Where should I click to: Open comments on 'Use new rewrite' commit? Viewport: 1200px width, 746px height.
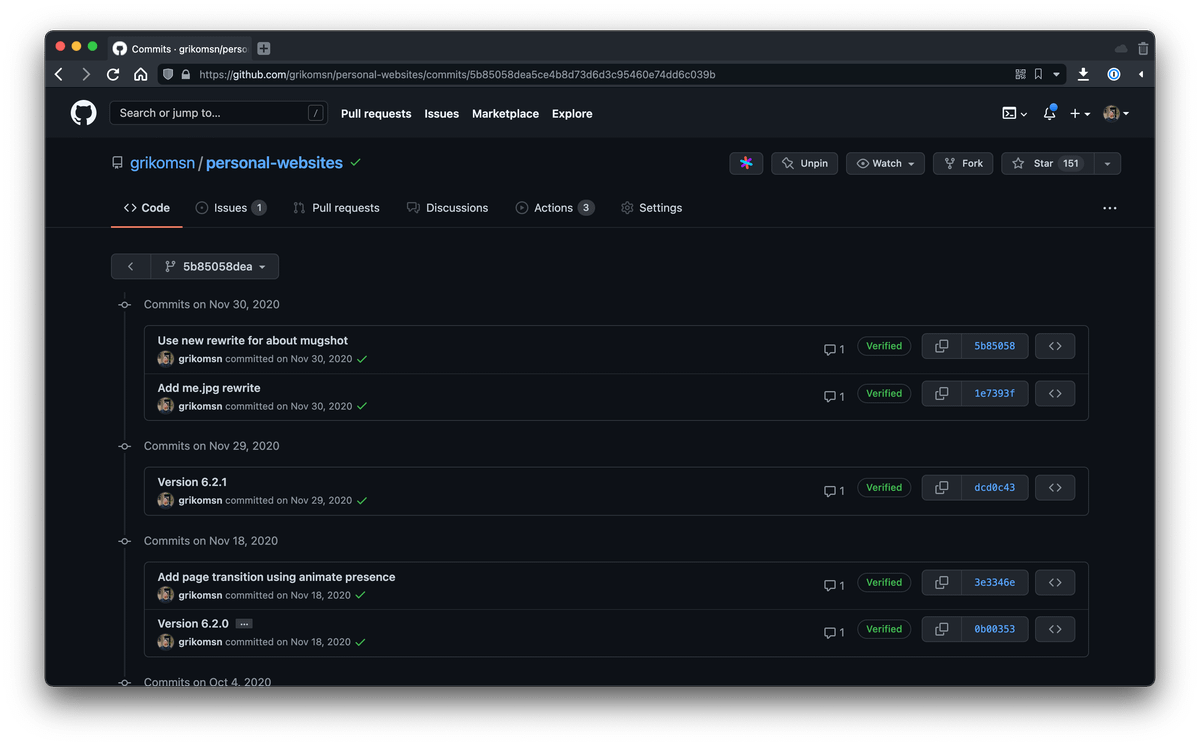[834, 349]
